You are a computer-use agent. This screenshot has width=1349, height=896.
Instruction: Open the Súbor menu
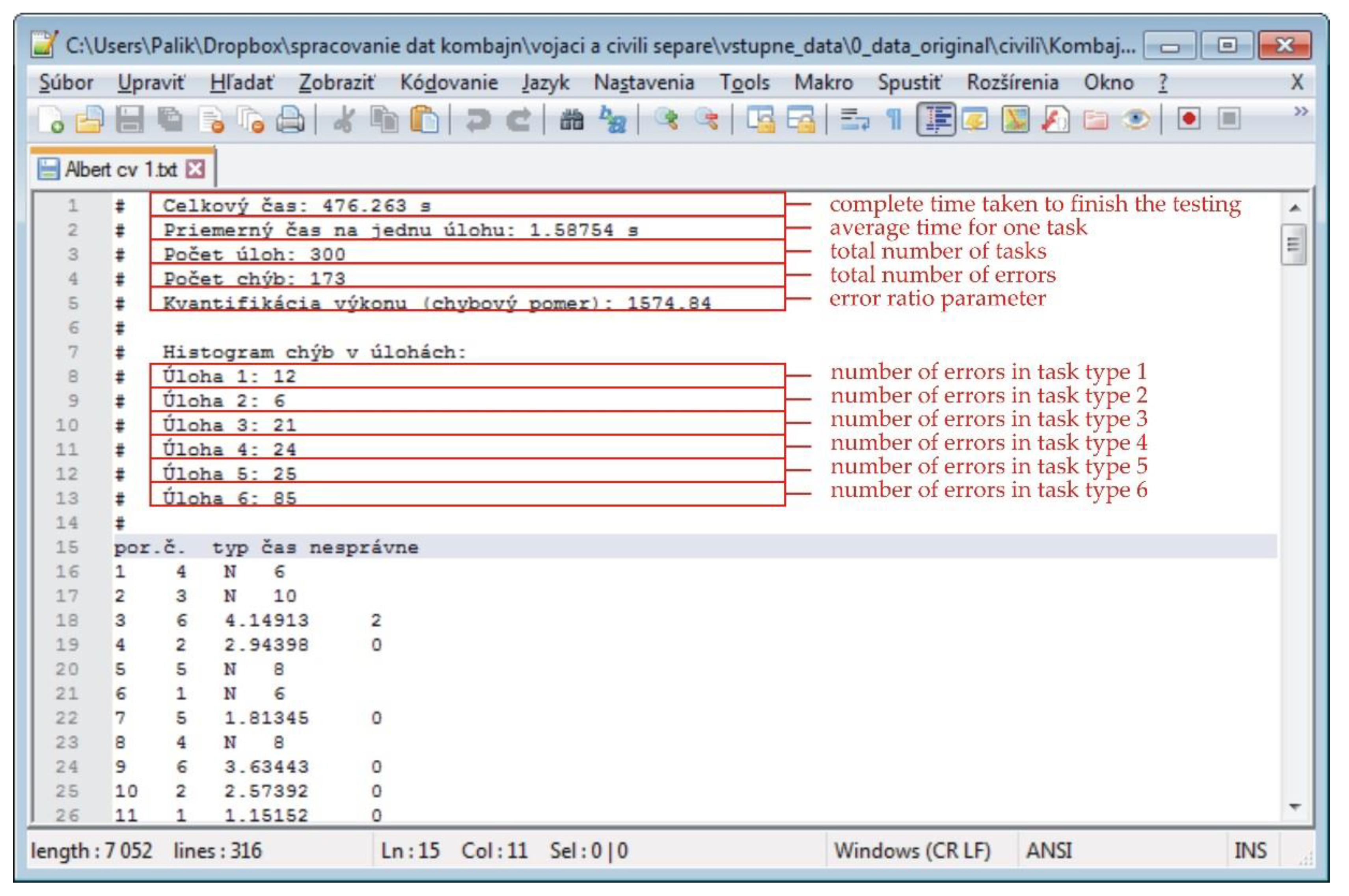click(66, 83)
